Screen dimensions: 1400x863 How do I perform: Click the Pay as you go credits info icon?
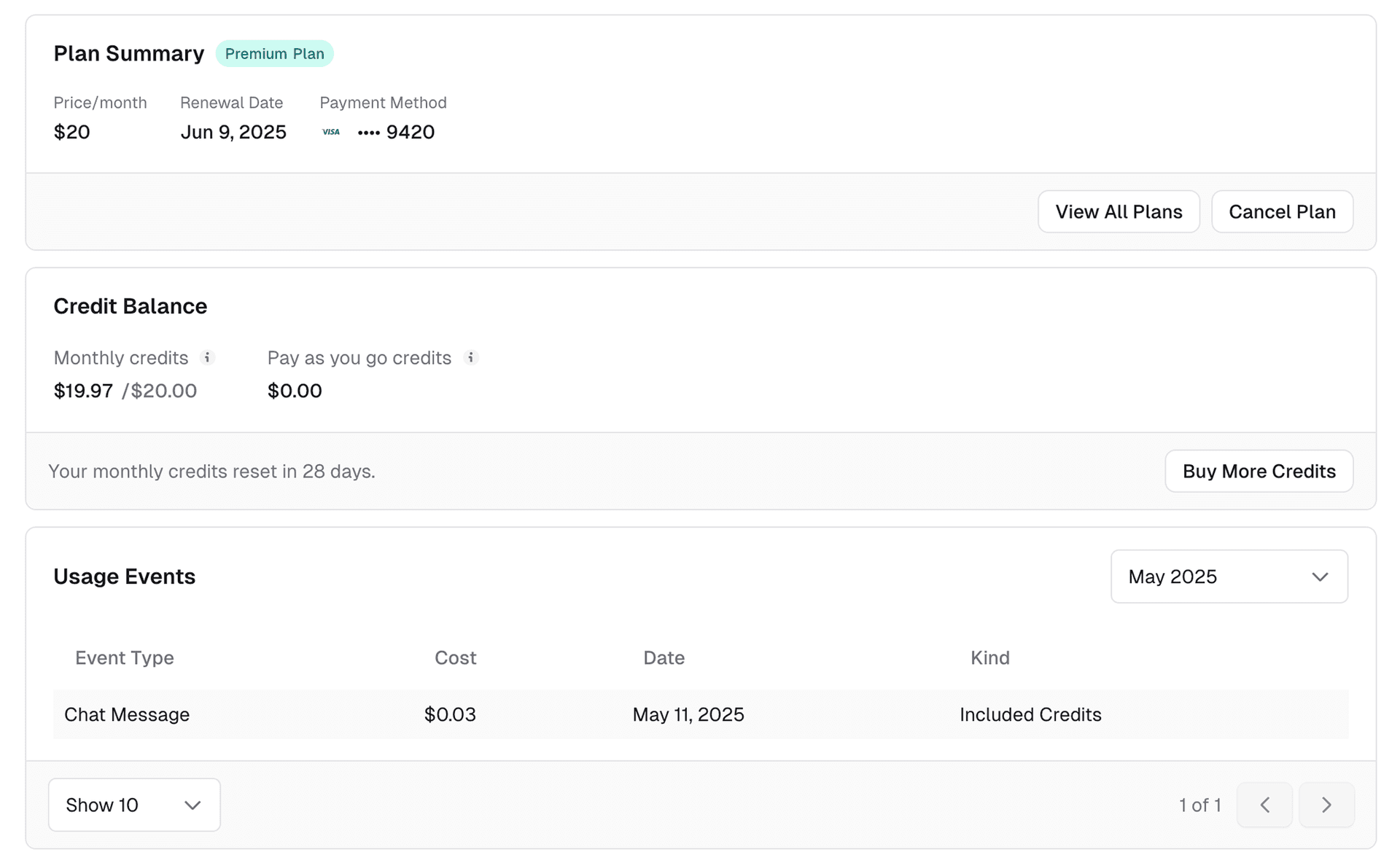(x=471, y=358)
